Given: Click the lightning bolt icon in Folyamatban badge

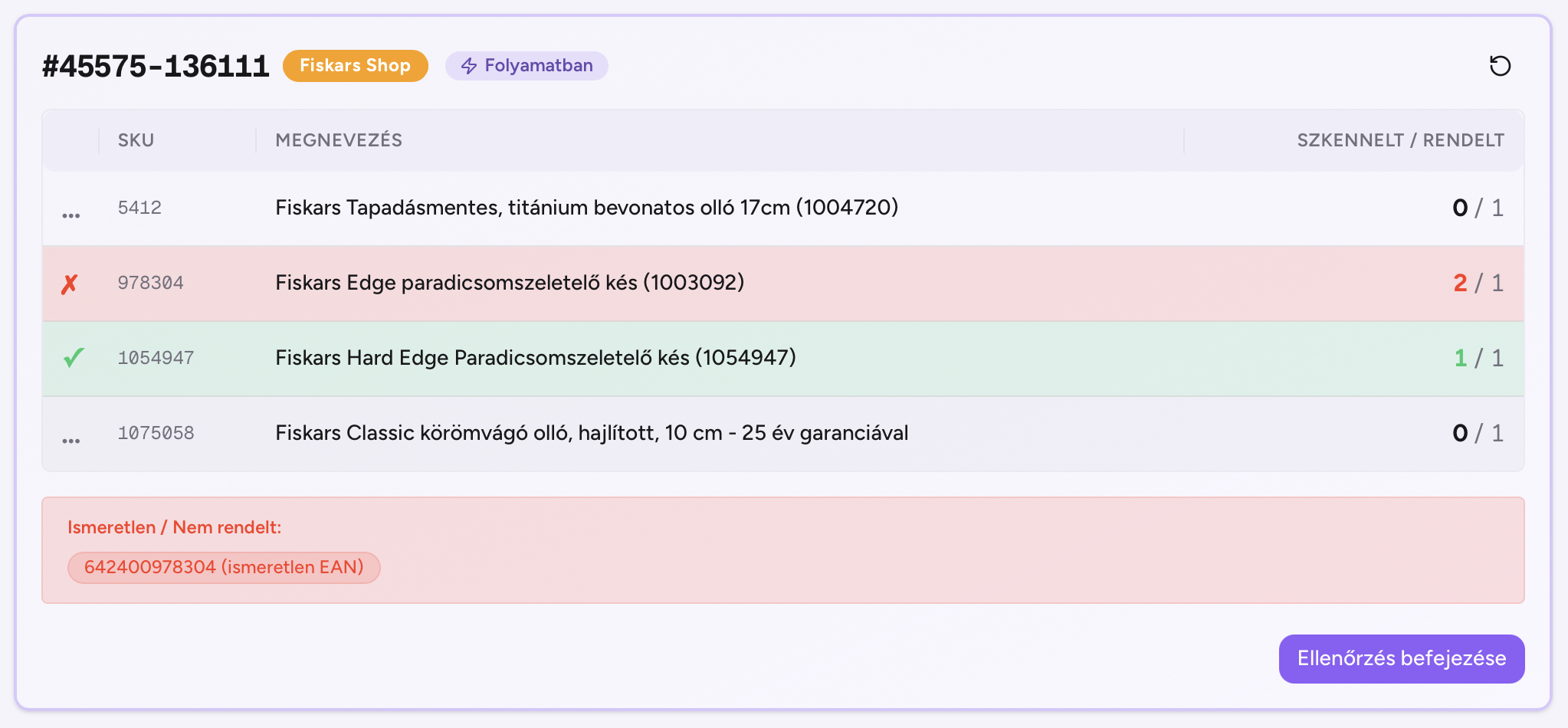Looking at the screenshot, I should pyautogui.click(x=469, y=66).
